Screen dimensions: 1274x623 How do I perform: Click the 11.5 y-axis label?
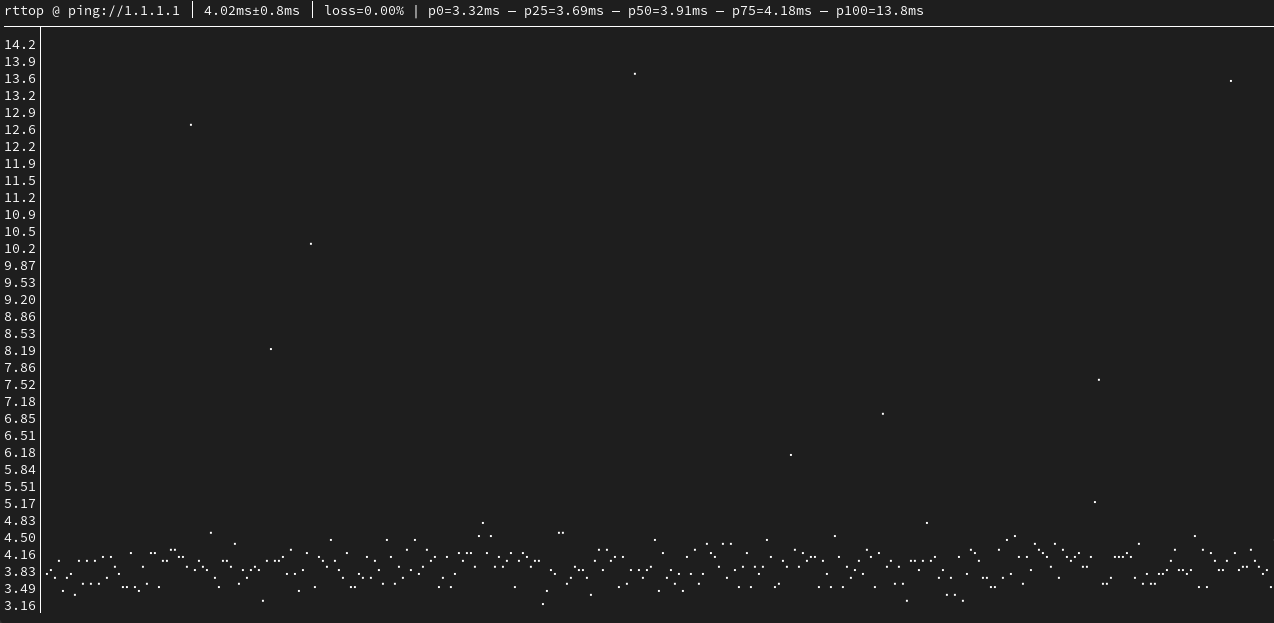(x=20, y=181)
